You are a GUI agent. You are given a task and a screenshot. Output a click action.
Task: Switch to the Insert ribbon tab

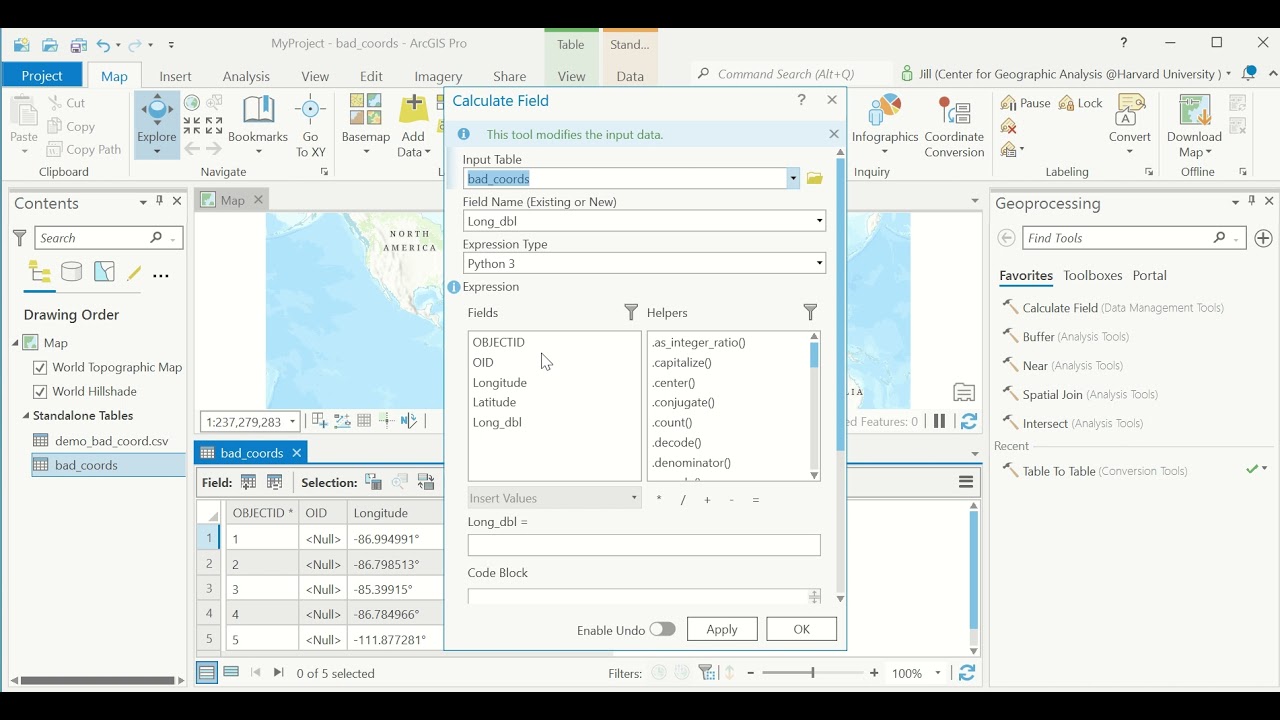175,76
